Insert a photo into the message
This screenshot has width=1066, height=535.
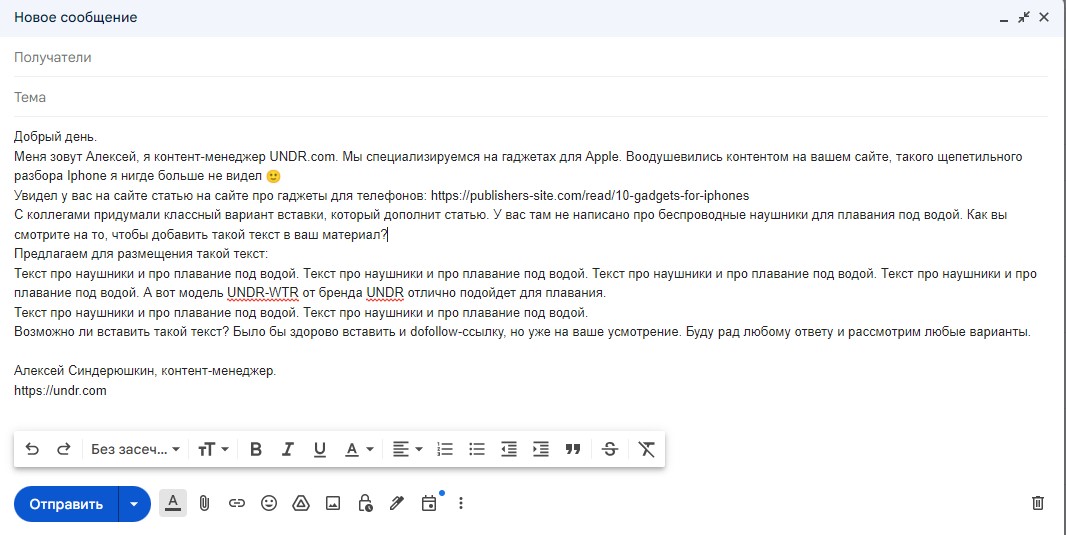coord(333,503)
